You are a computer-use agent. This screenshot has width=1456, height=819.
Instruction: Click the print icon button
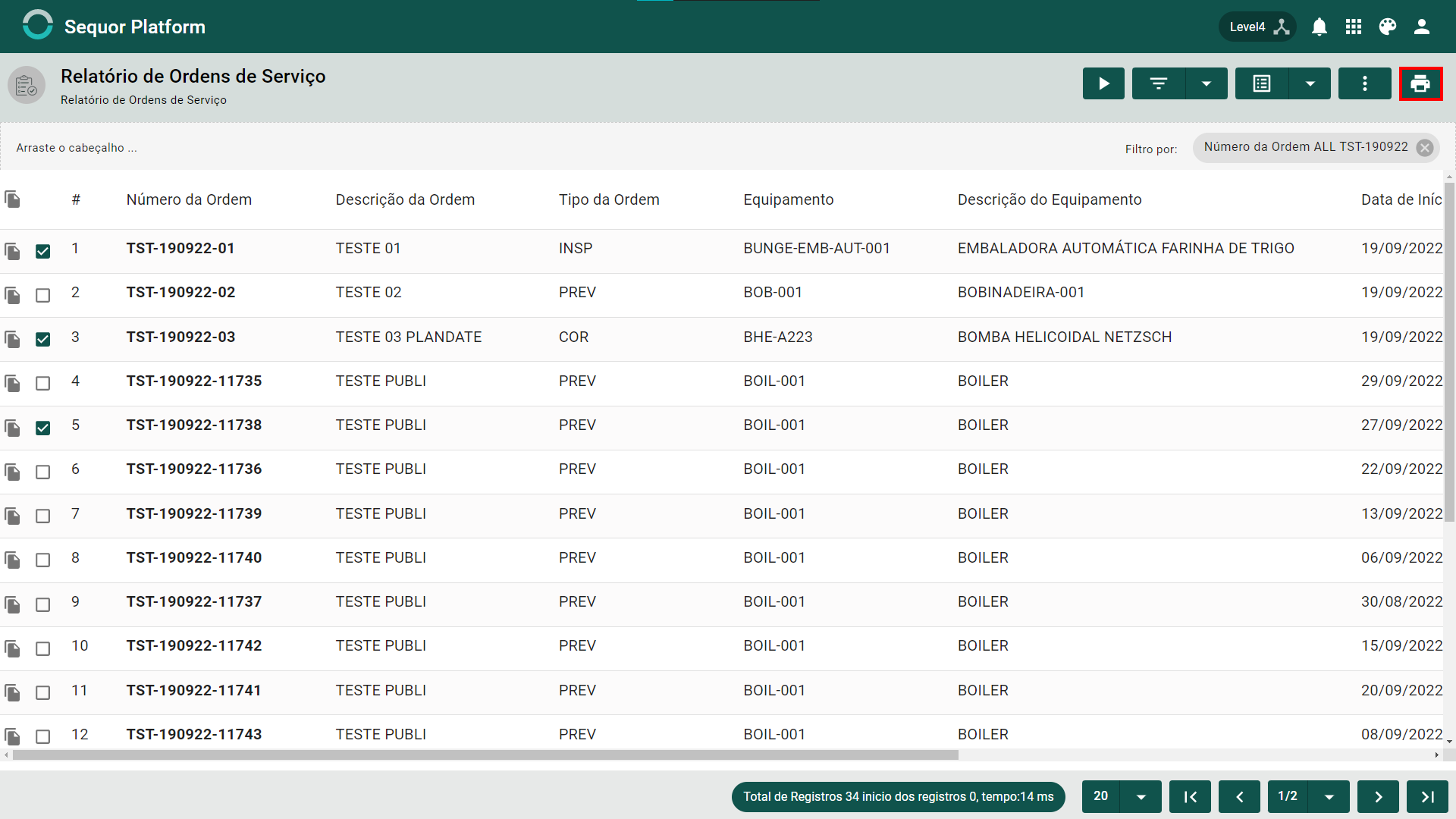(1420, 83)
